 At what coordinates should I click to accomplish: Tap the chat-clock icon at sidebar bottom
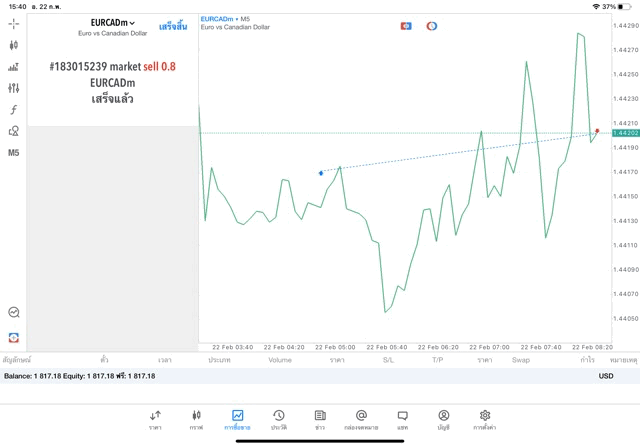tap(14, 312)
